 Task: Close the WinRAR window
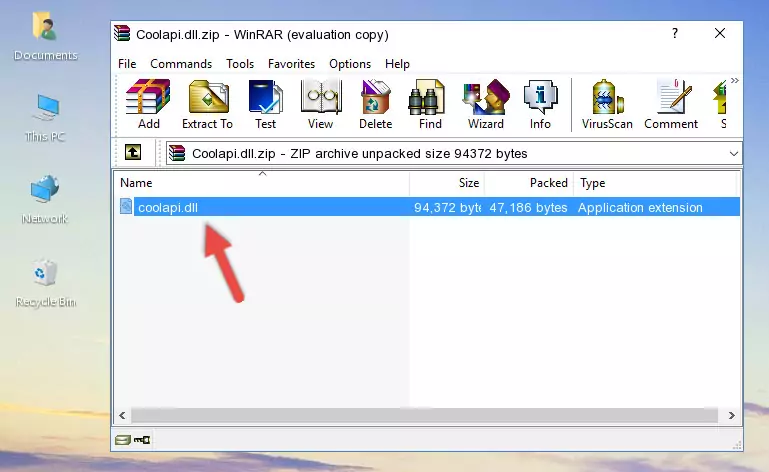[719, 33]
